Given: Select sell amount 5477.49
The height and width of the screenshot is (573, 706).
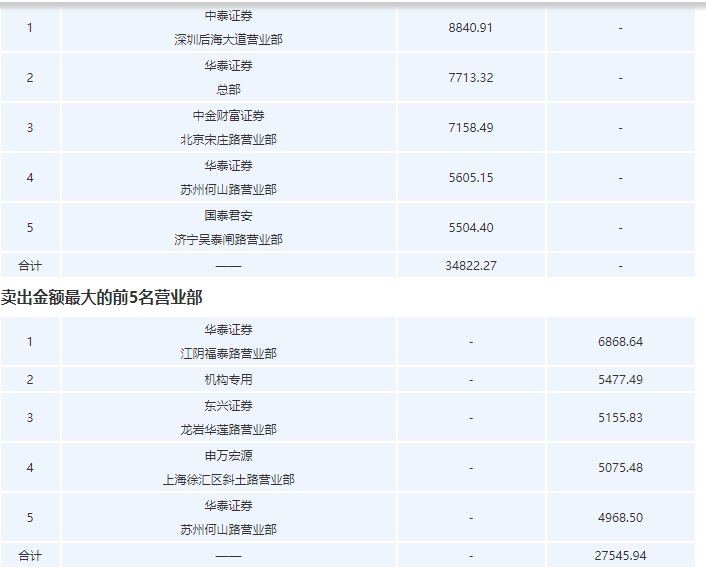Looking at the screenshot, I should tap(620, 379).
